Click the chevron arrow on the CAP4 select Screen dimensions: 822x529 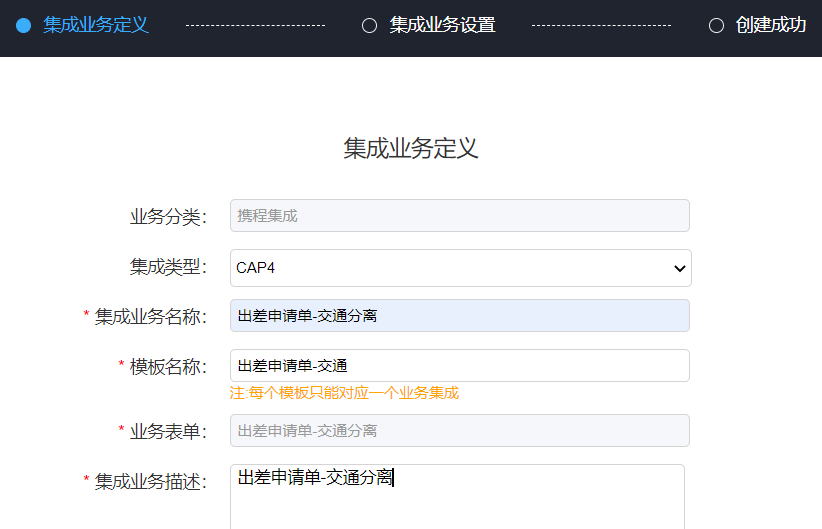[680, 268]
